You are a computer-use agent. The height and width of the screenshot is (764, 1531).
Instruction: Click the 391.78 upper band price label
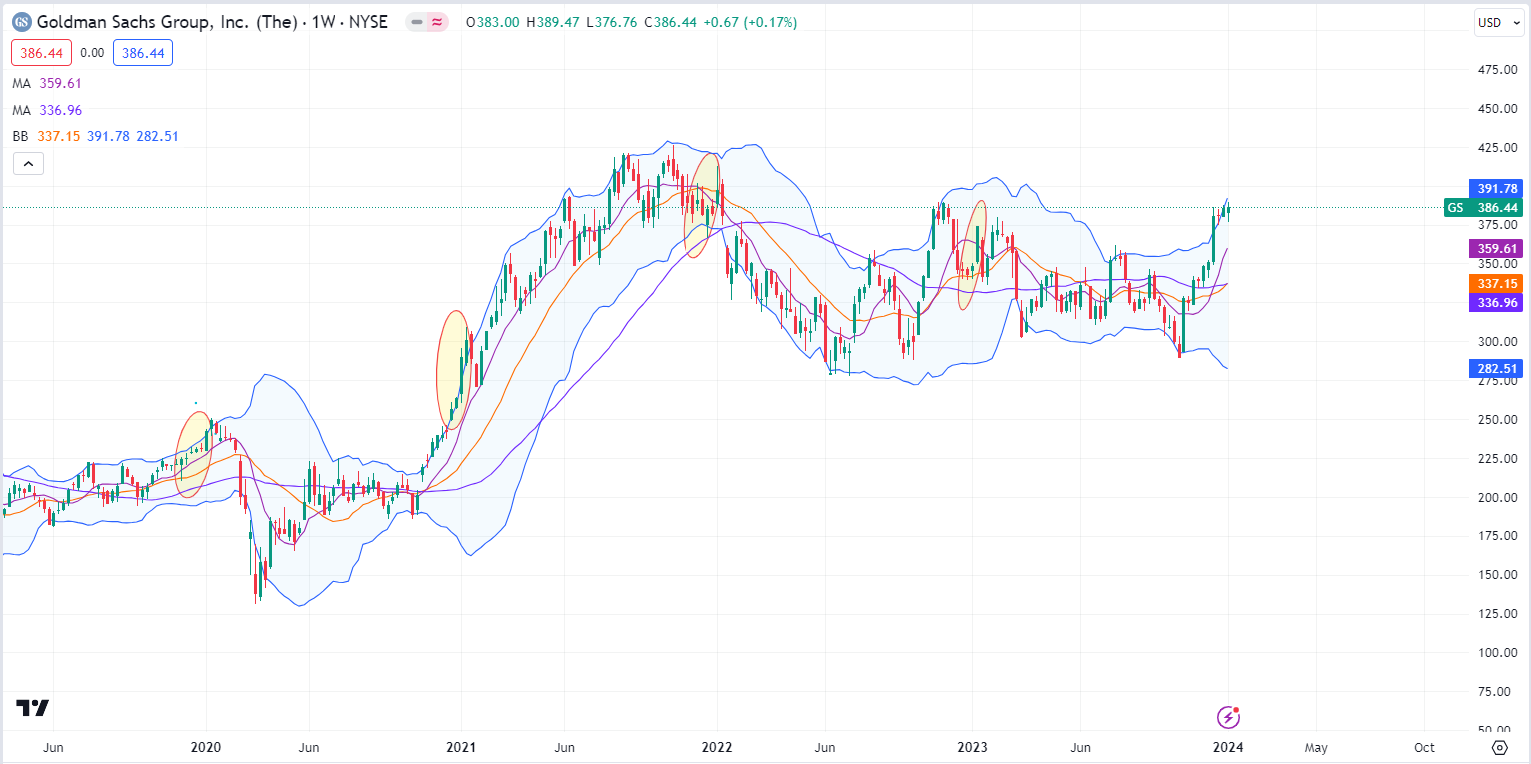point(1497,188)
